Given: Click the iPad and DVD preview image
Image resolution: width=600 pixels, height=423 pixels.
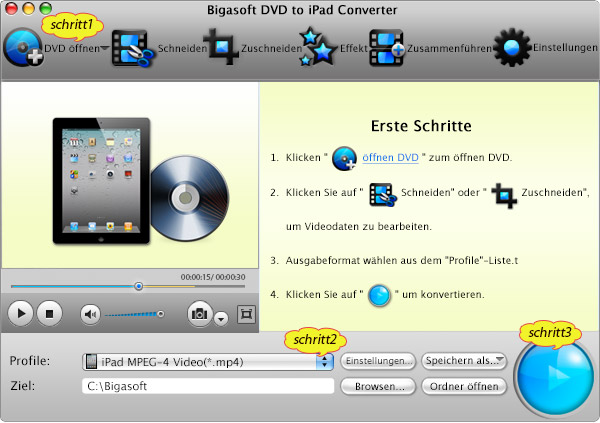Looking at the screenshot, I should click(x=141, y=181).
